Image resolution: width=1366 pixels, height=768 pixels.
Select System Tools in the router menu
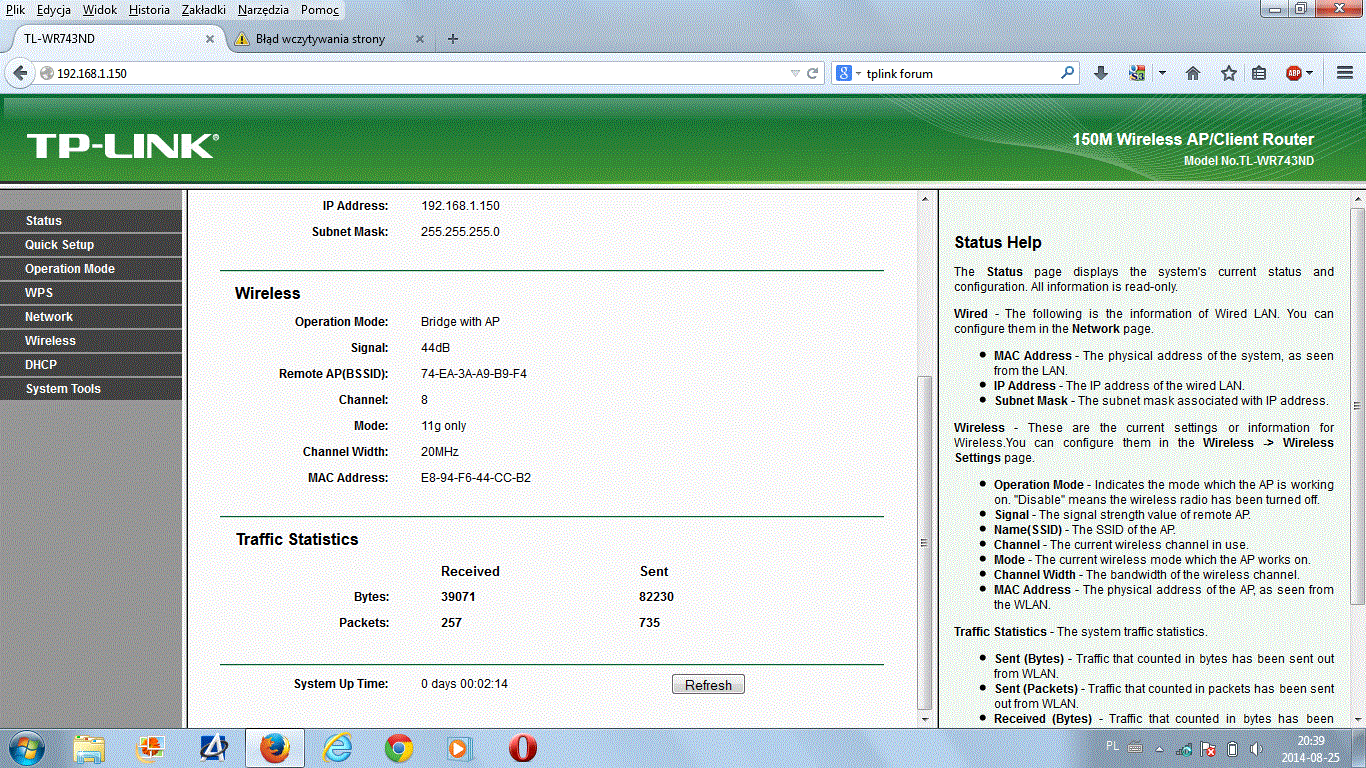pyautogui.click(x=63, y=389)
